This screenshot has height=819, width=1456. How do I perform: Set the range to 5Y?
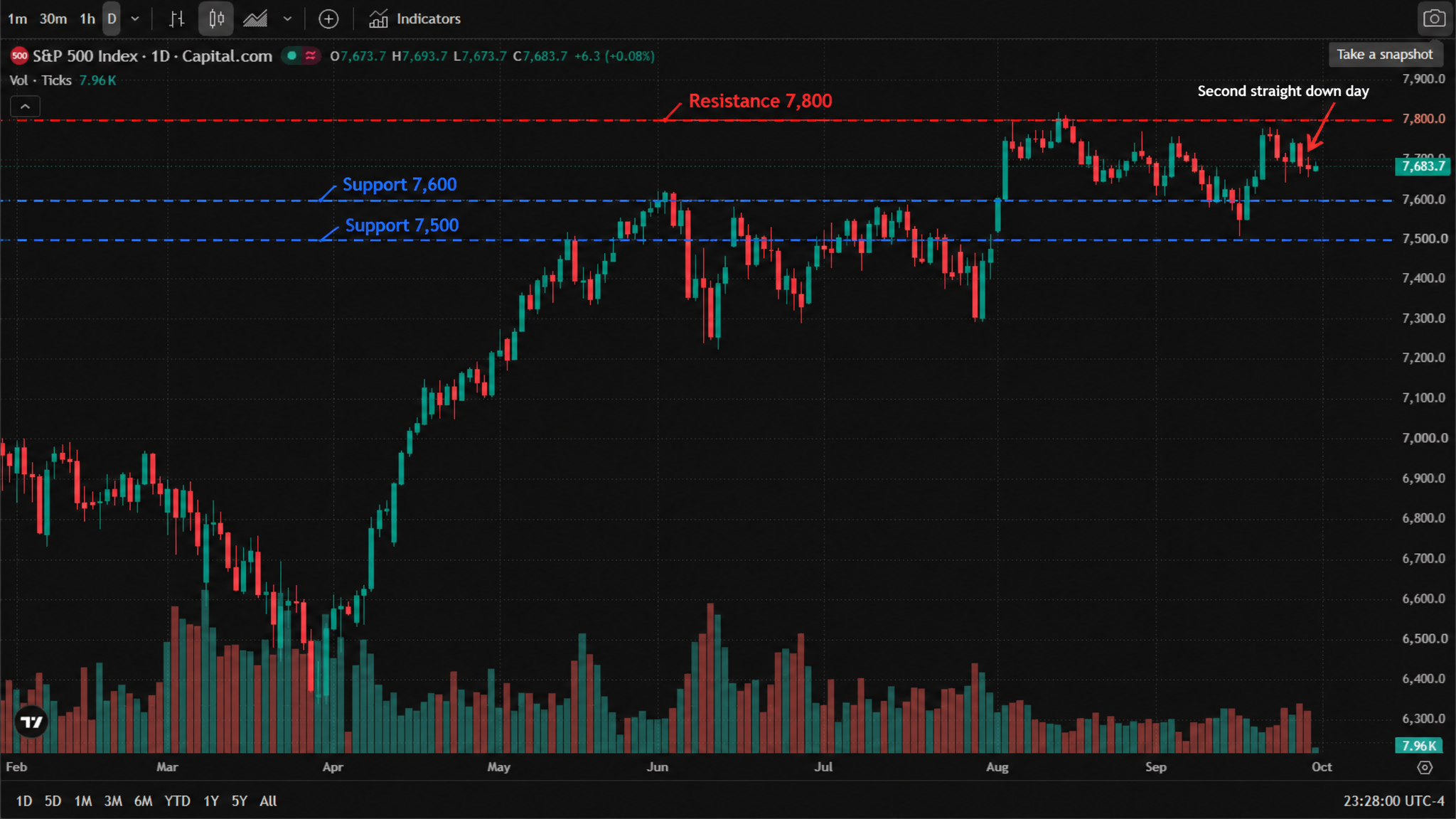click(240, 801)
